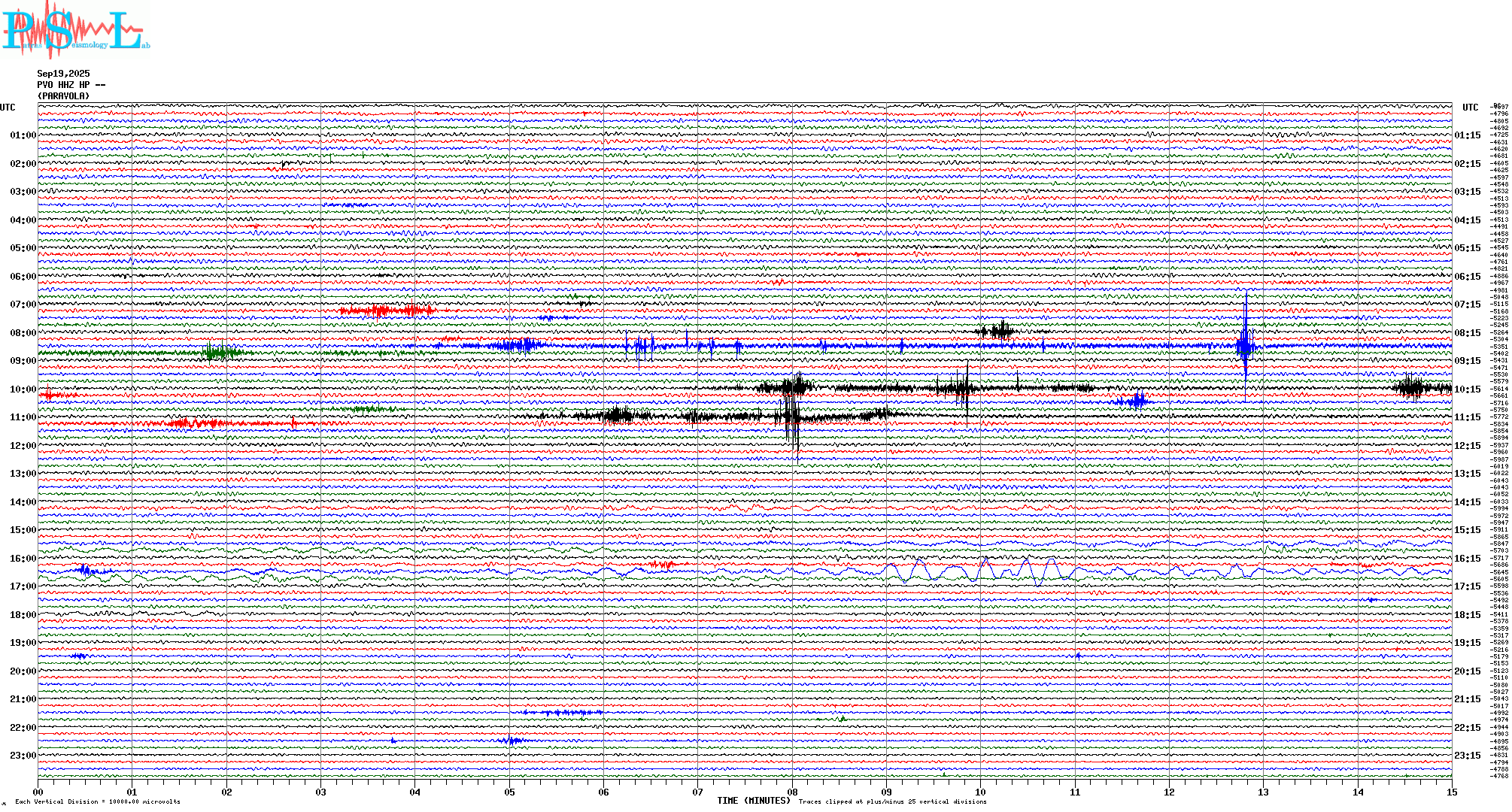Click the '11:00' hour label
1512x812 pixels.
[23, 417]
